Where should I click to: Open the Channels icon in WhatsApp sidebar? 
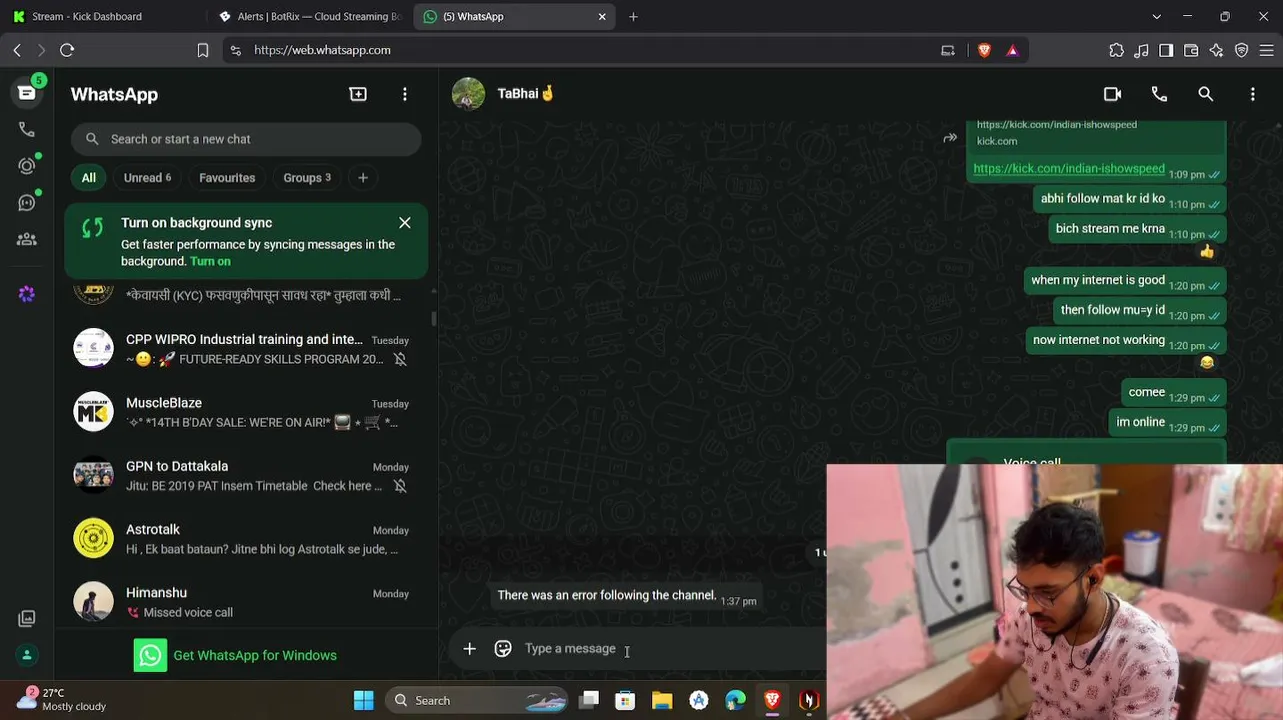click(27, 203)
